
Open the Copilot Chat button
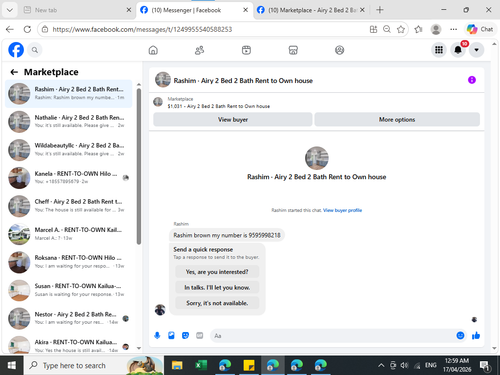tap(480, 29)
